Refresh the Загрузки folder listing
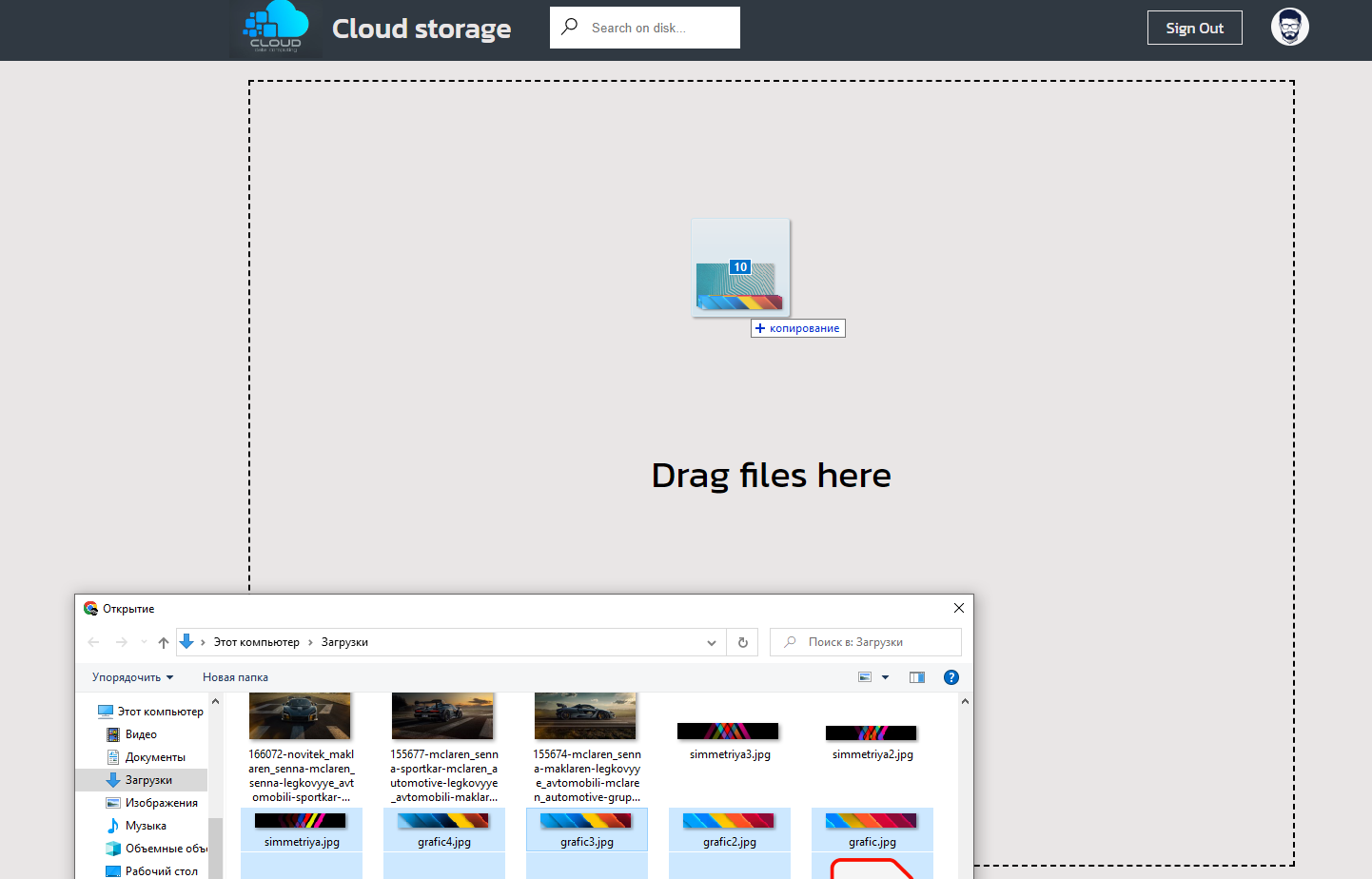 point(742,642)
